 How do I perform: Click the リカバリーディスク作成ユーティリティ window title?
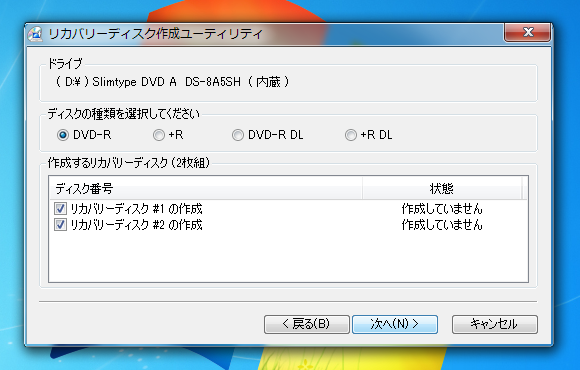155,34
